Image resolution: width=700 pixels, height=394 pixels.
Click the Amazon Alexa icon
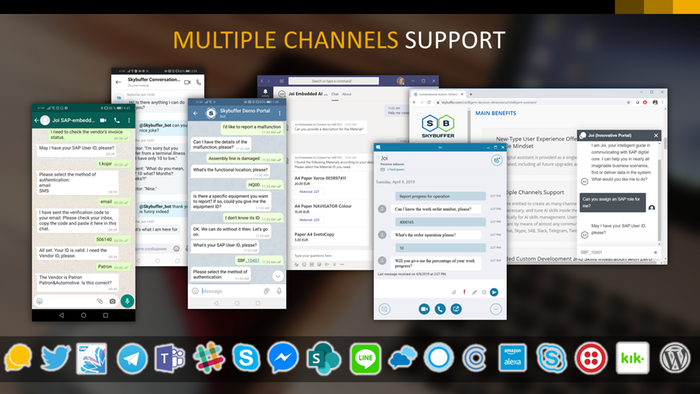click(512, 358)
